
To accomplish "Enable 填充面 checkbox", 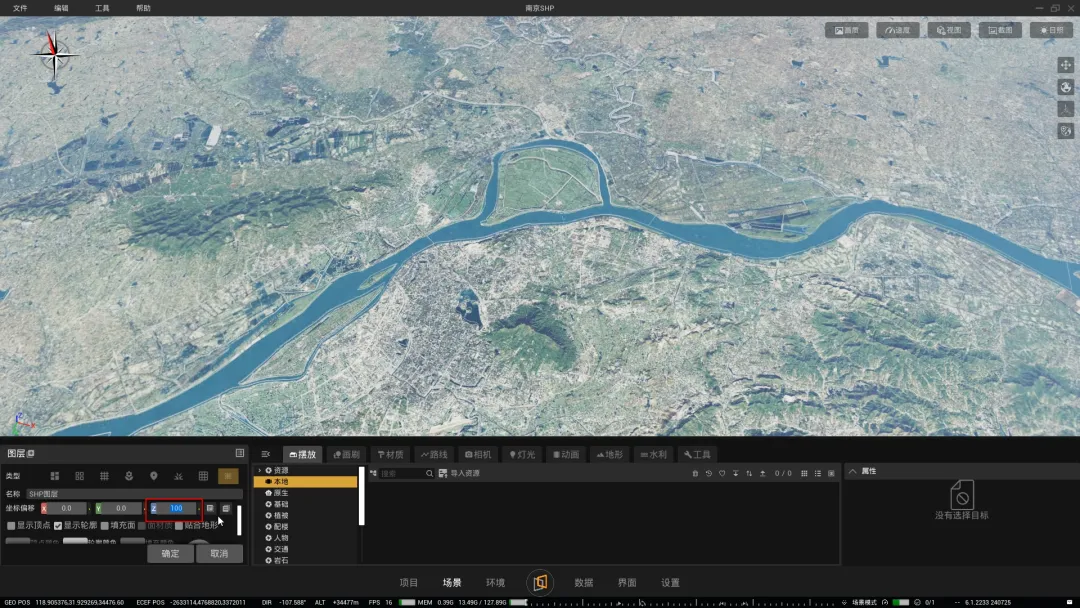I will [105, 525].
